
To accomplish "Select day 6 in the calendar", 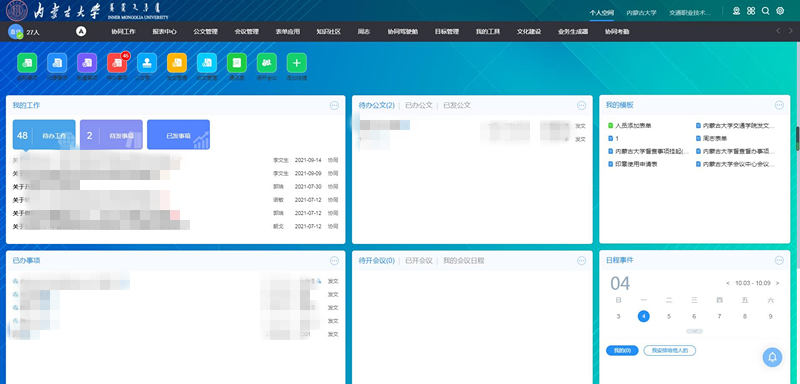I will (x=694, y=317).
